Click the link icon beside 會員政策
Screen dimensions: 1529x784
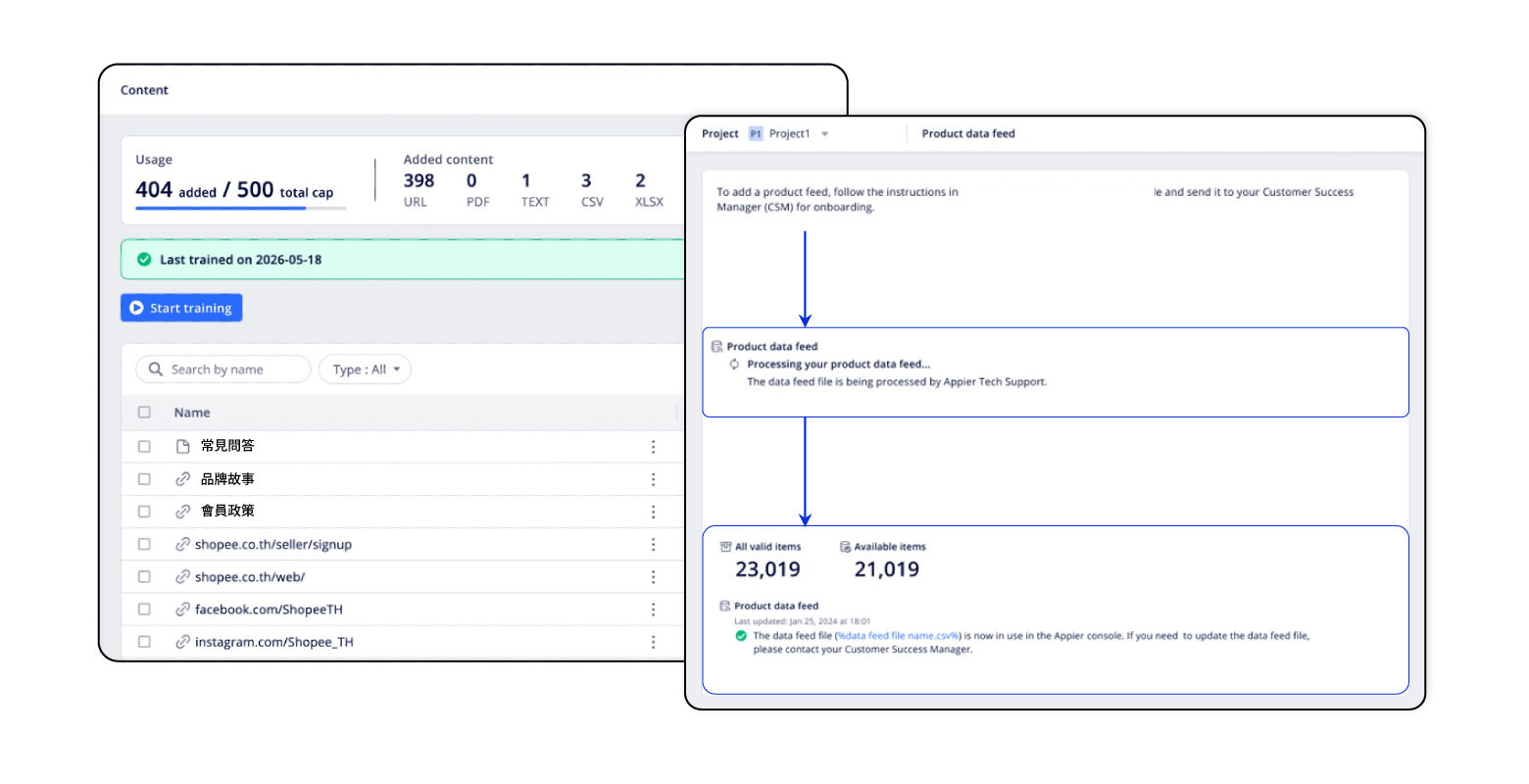182,512
